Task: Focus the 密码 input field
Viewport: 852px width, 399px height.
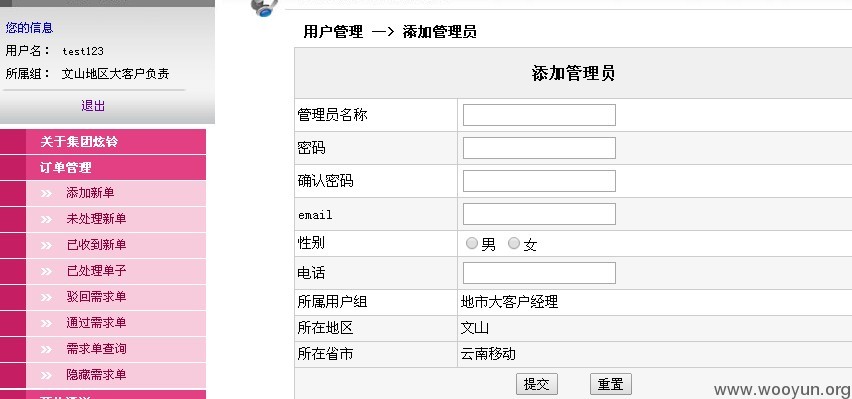Action: click(x=539, y=148)
